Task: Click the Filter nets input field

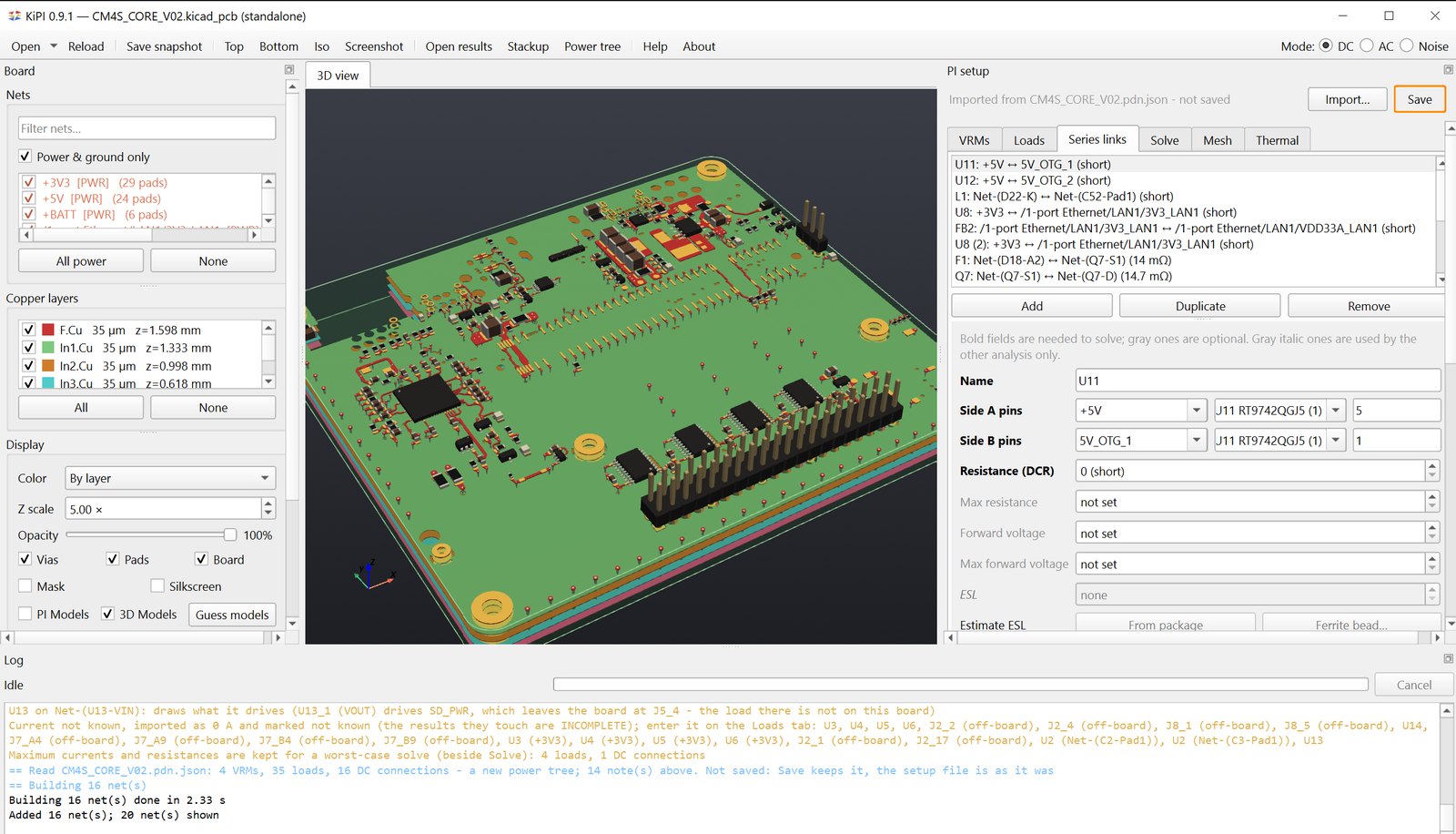Action: (147, 128)
